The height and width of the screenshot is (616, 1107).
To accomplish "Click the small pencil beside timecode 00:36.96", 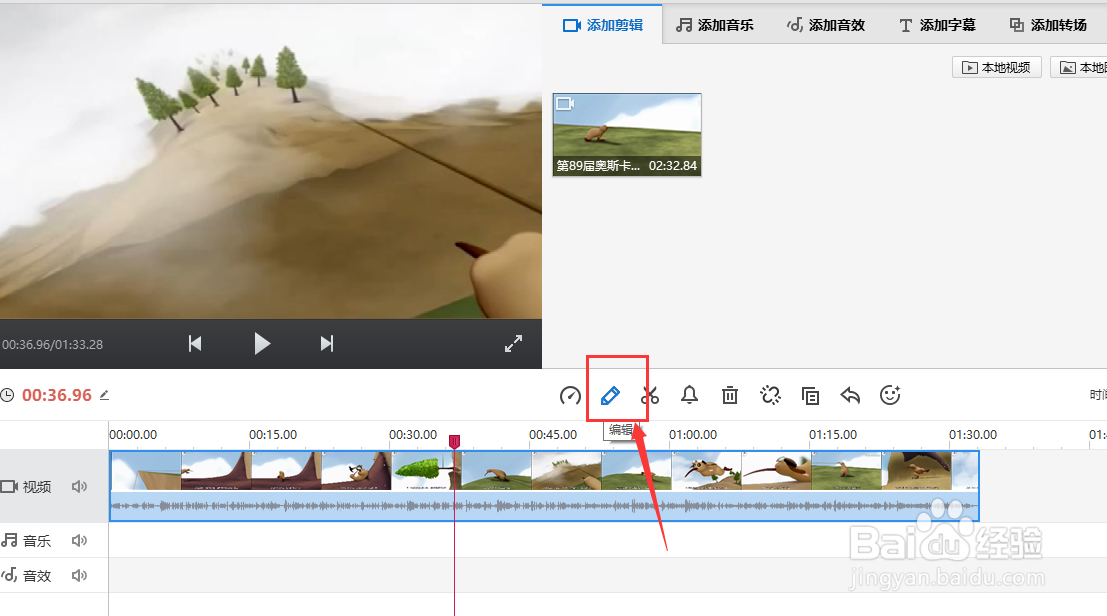I will (104, 395).
